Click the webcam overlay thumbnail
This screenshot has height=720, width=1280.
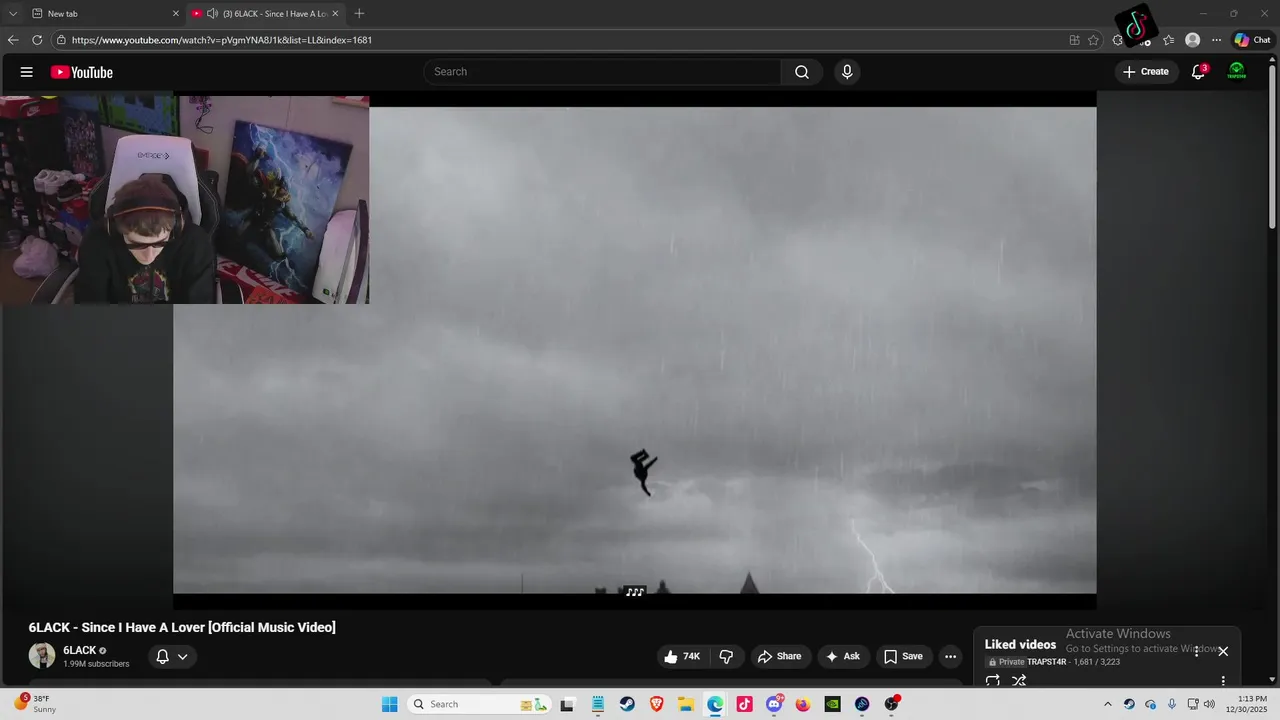[185, 200]
